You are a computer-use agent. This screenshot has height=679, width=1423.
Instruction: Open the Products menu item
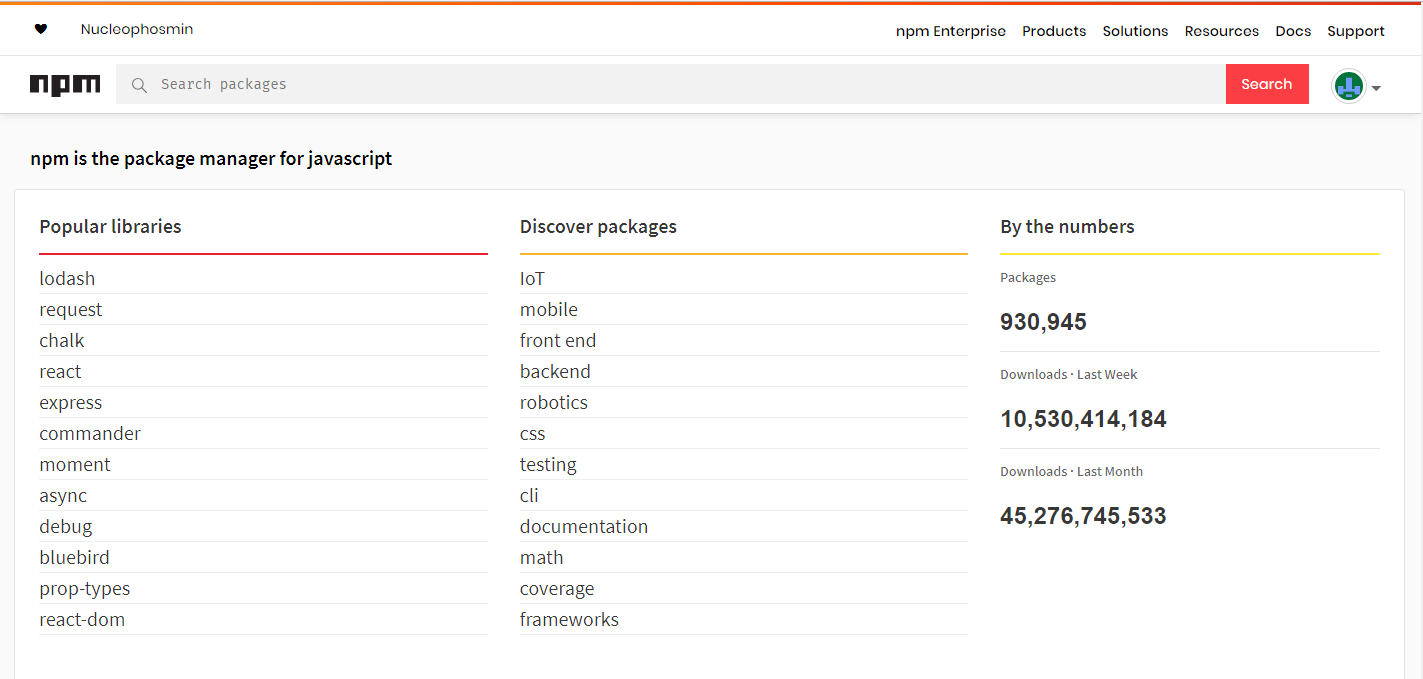tap(1053, 31)
